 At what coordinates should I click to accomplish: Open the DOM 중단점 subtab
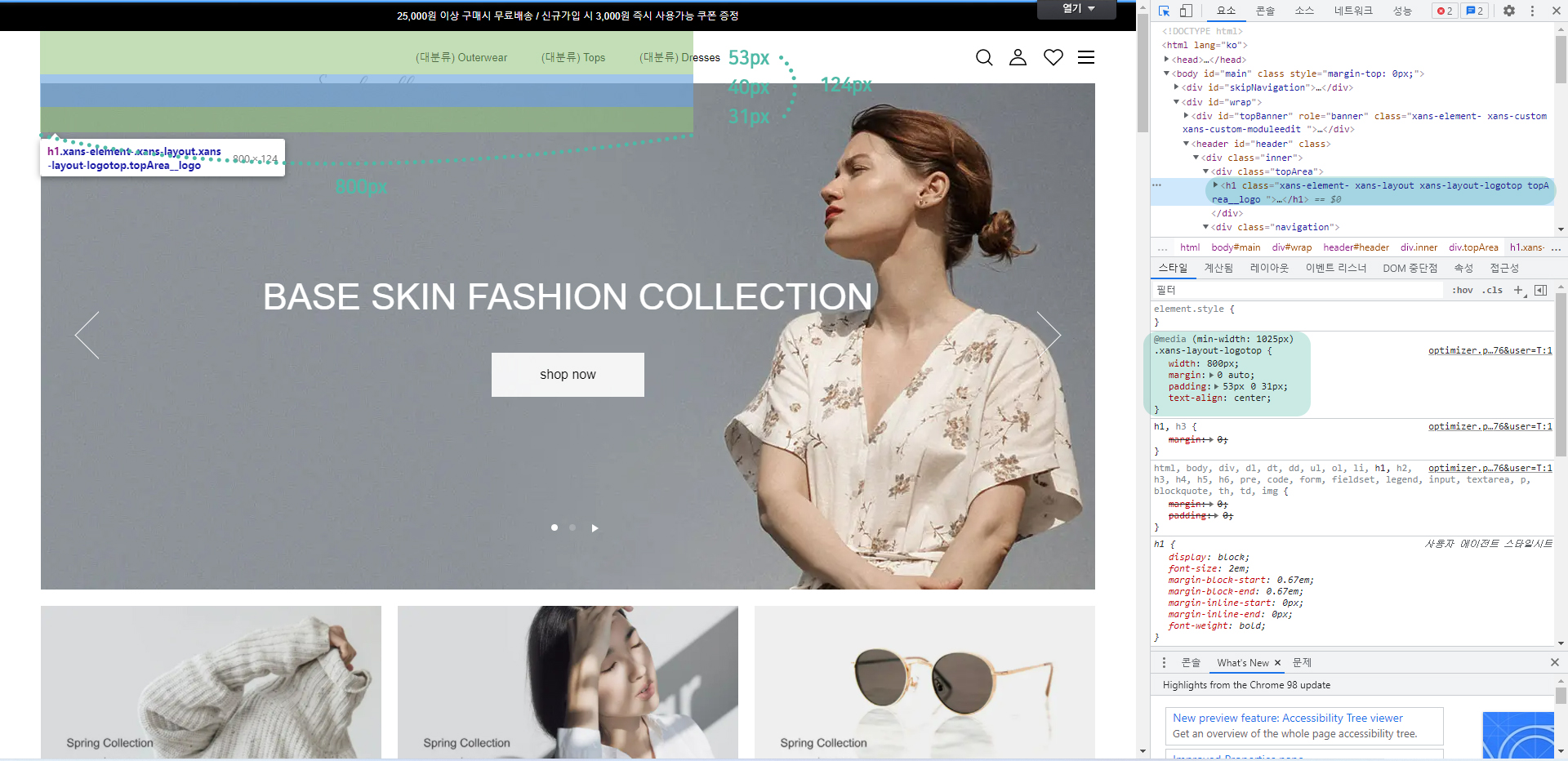pos(1410,268)
